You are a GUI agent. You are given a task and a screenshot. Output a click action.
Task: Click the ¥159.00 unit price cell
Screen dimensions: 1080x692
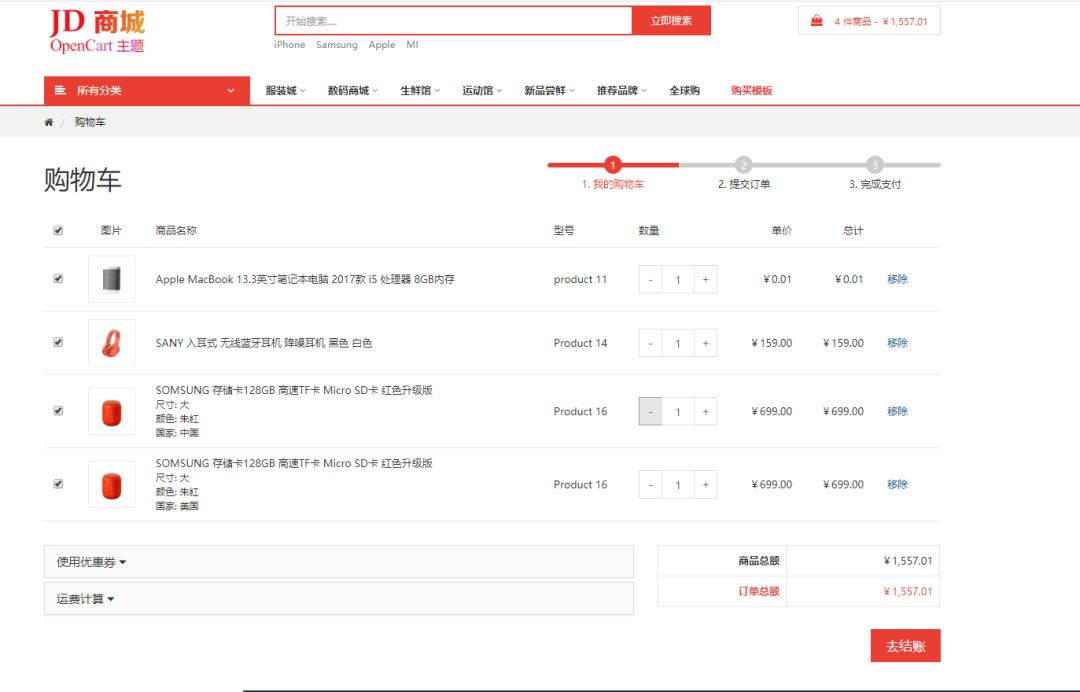771,343
